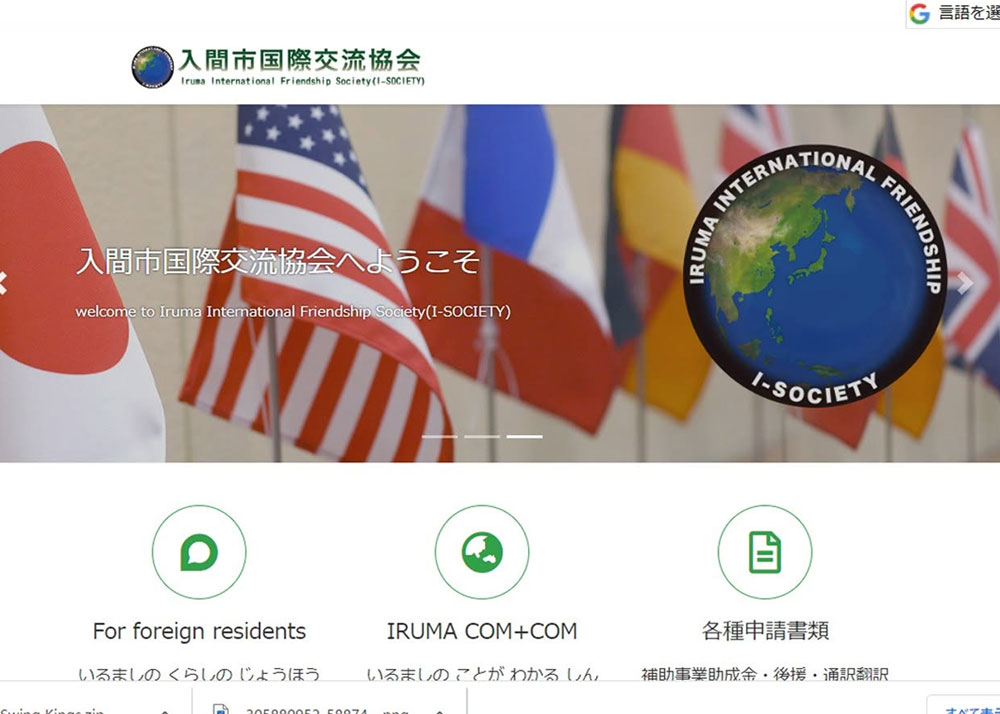The height and width of the screenshot is (714, 1000).
Task: Click the welcome to Iruma International Friendship Society text
Action: [293, 312]
